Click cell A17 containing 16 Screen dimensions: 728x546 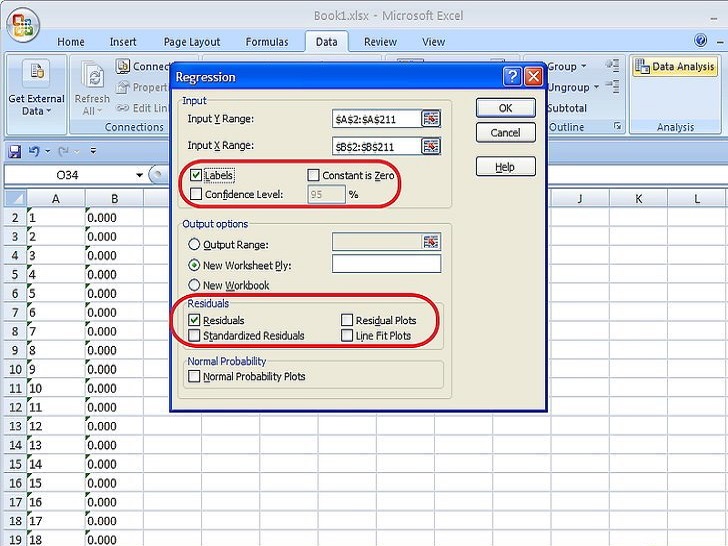click(56, 502)
